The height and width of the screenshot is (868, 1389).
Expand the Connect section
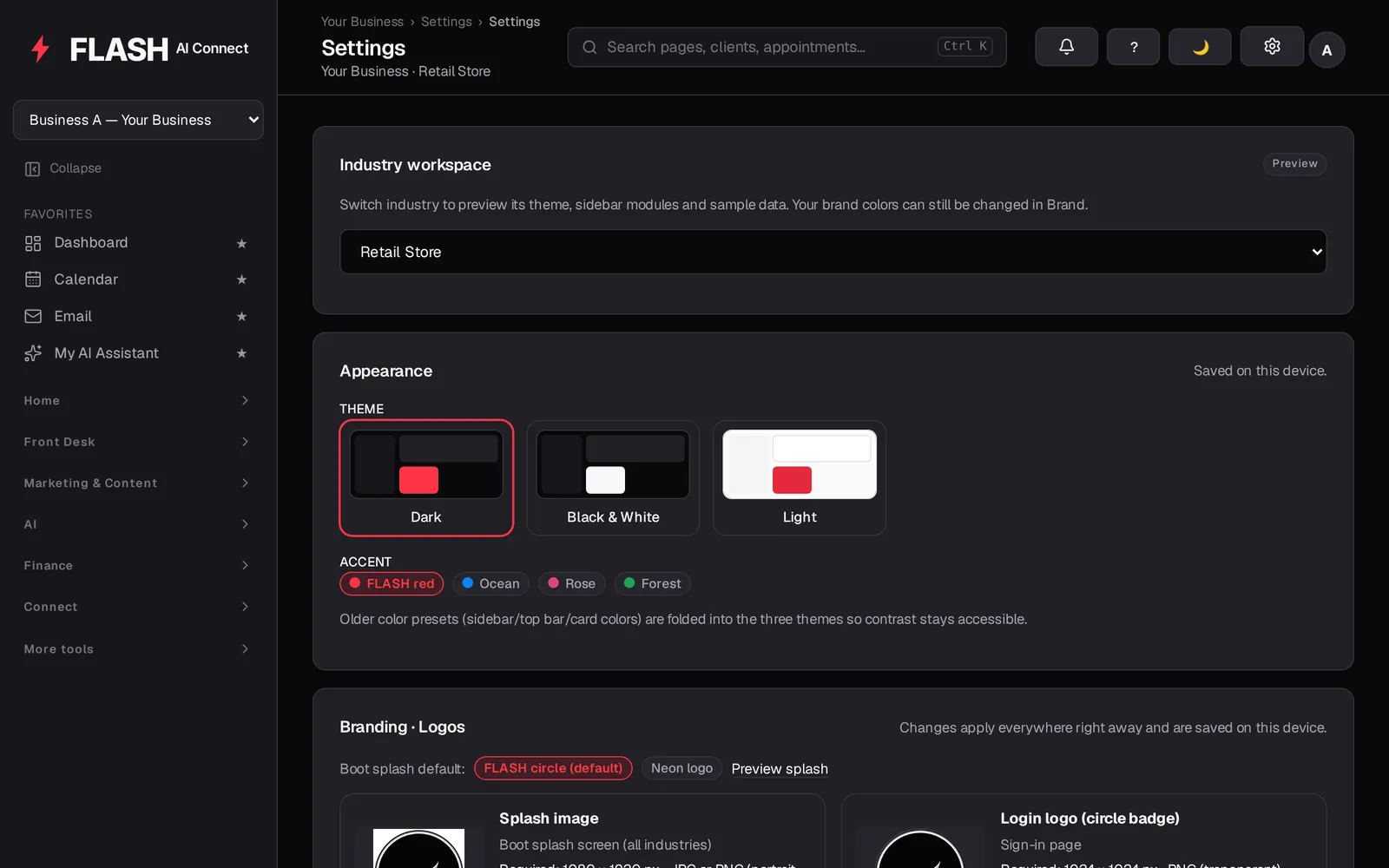(137, 607)
